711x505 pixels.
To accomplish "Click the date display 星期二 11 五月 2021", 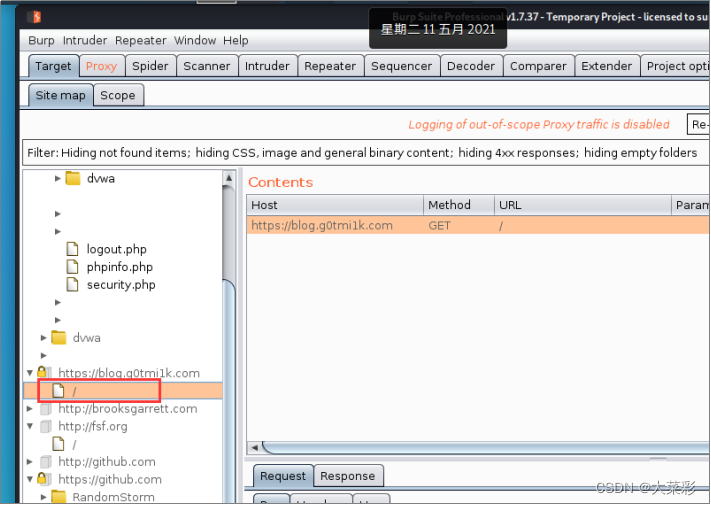I will [x=438, y=29].
